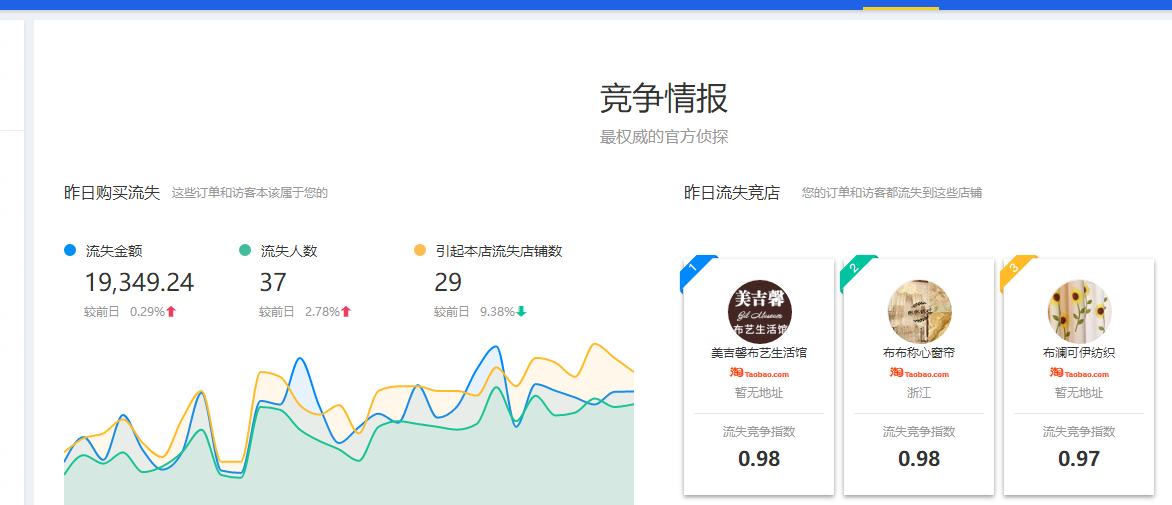Click Taobao logo under 布布称心窗帘

click(919, 373)
